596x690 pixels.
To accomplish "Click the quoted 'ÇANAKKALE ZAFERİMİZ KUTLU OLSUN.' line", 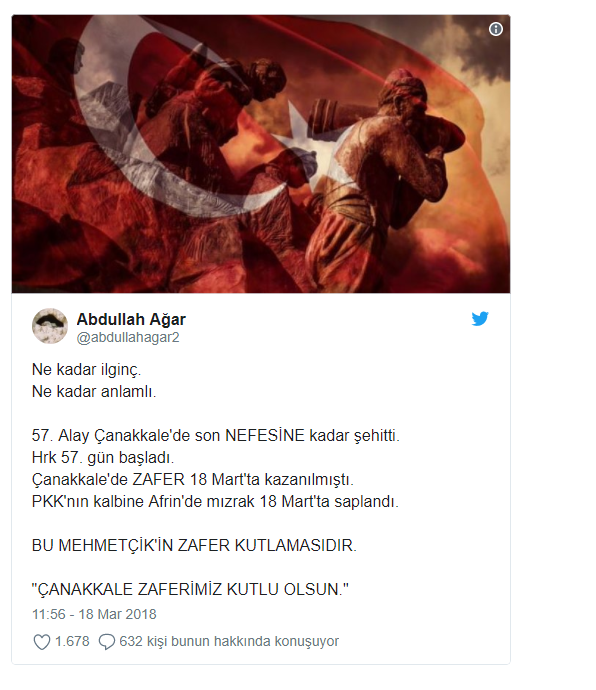I will pyautogui.click(x=190, y=589).
